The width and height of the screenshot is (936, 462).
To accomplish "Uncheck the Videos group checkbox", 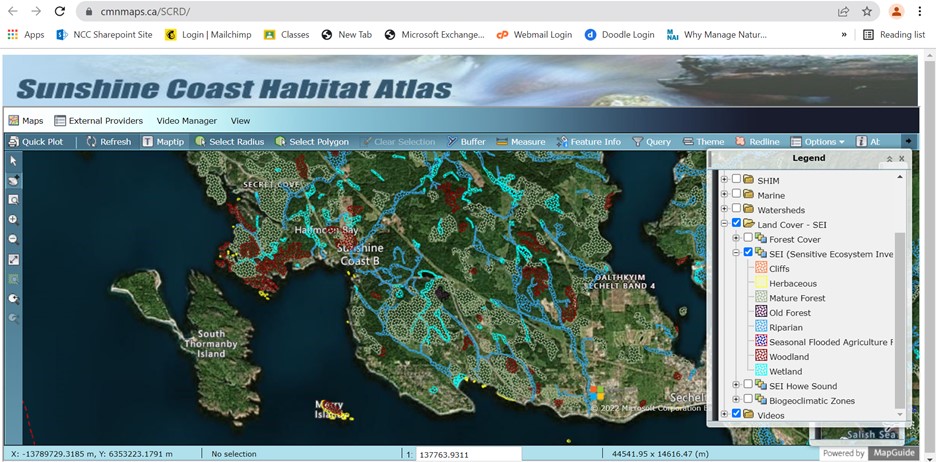I will 736,413.
